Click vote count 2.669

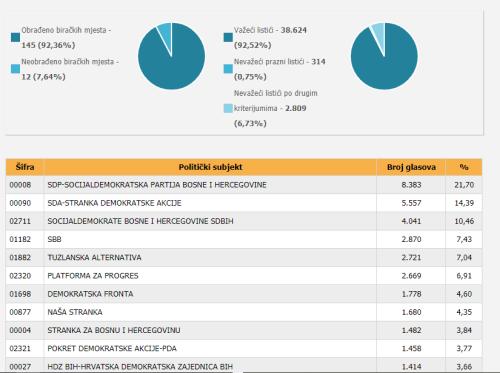pyautogui.click(x=411, y=276)
